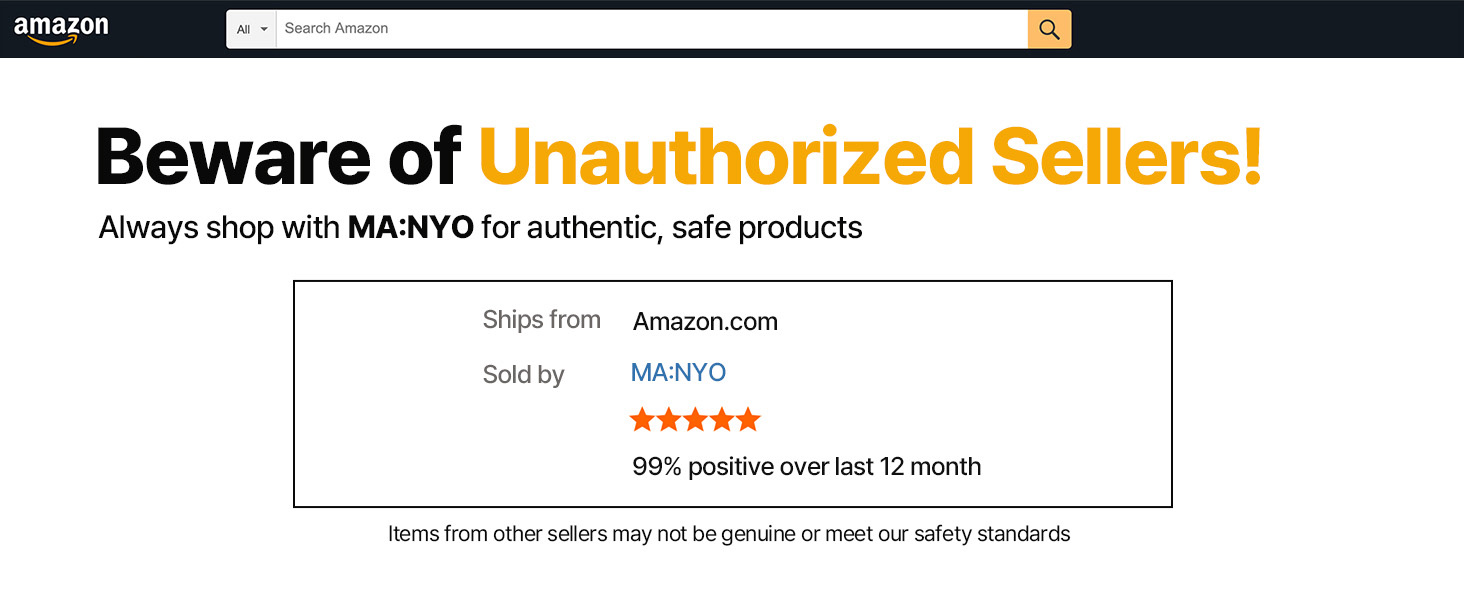Screen dimensions: 1464x600
Task: Focus the 'Search Amazon' input field
Action: (x=650, y=29)
